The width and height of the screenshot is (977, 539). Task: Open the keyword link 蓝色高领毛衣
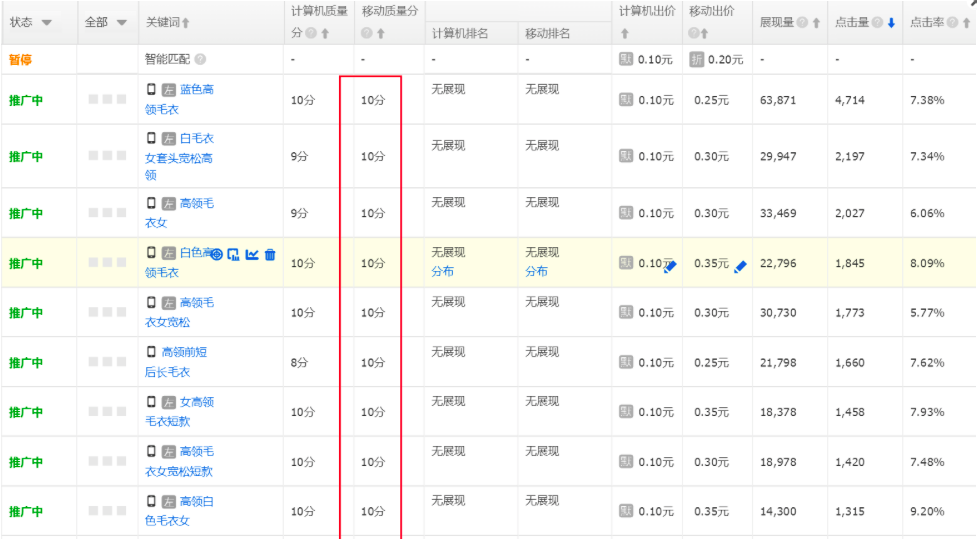click(x=195, y=90)
